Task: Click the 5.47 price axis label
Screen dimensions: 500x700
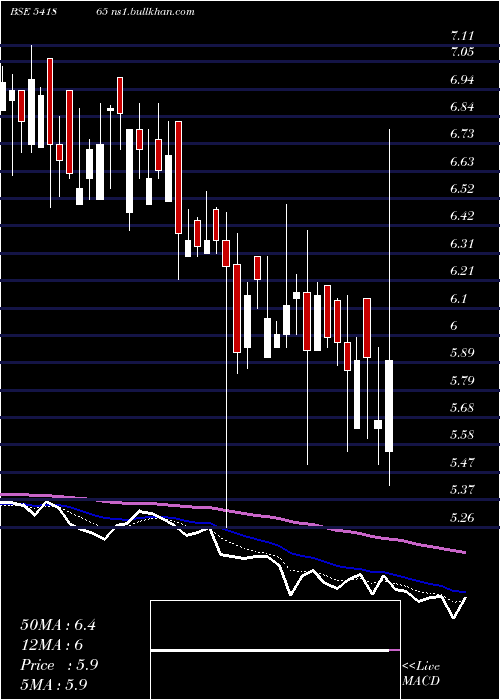Action: [463, 462]
